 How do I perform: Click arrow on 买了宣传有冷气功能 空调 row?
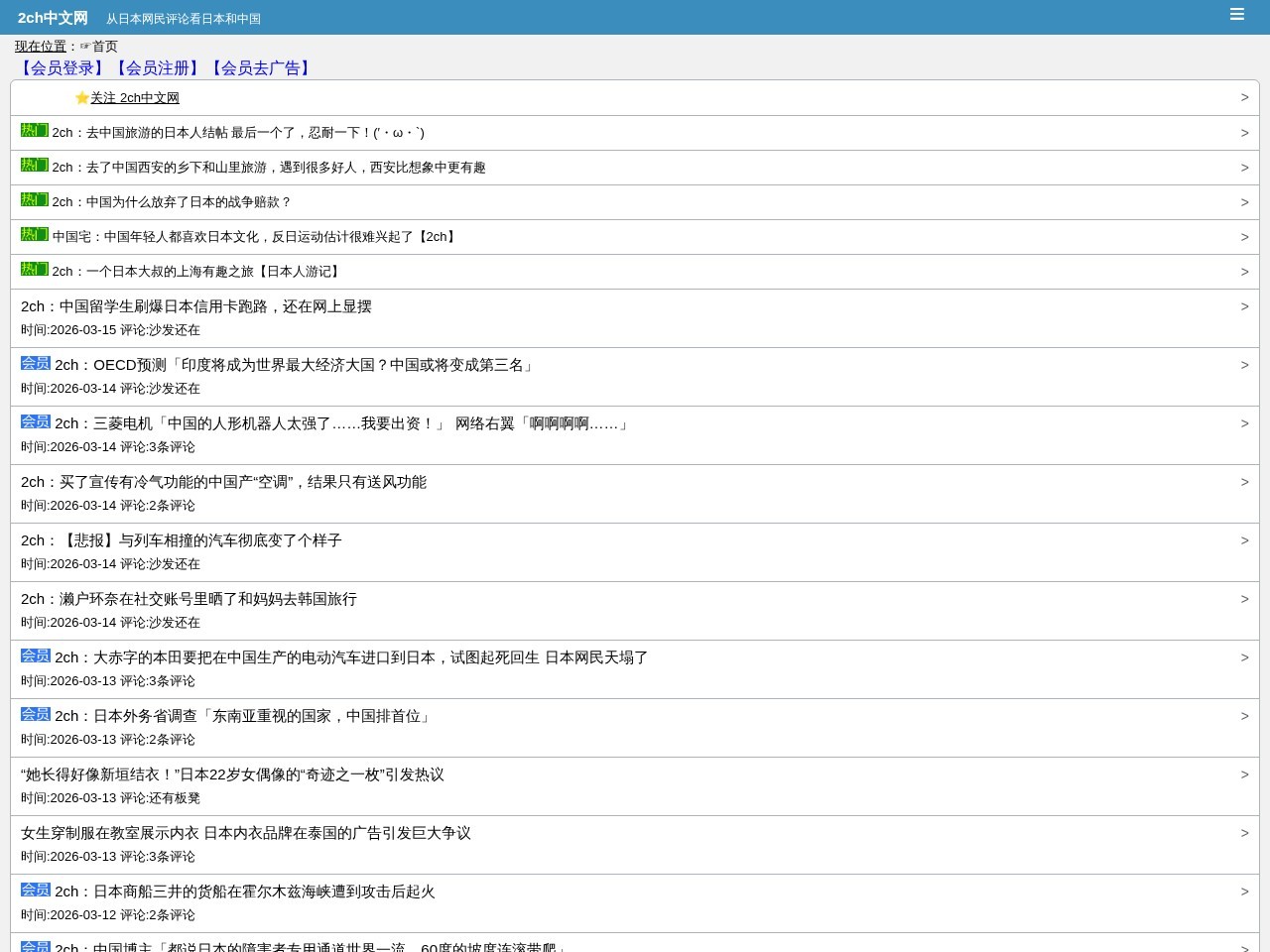1244,482
